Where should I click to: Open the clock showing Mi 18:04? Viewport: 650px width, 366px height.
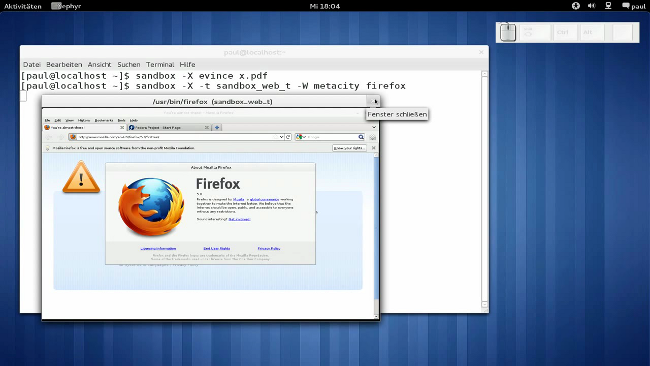coord(325,6)
